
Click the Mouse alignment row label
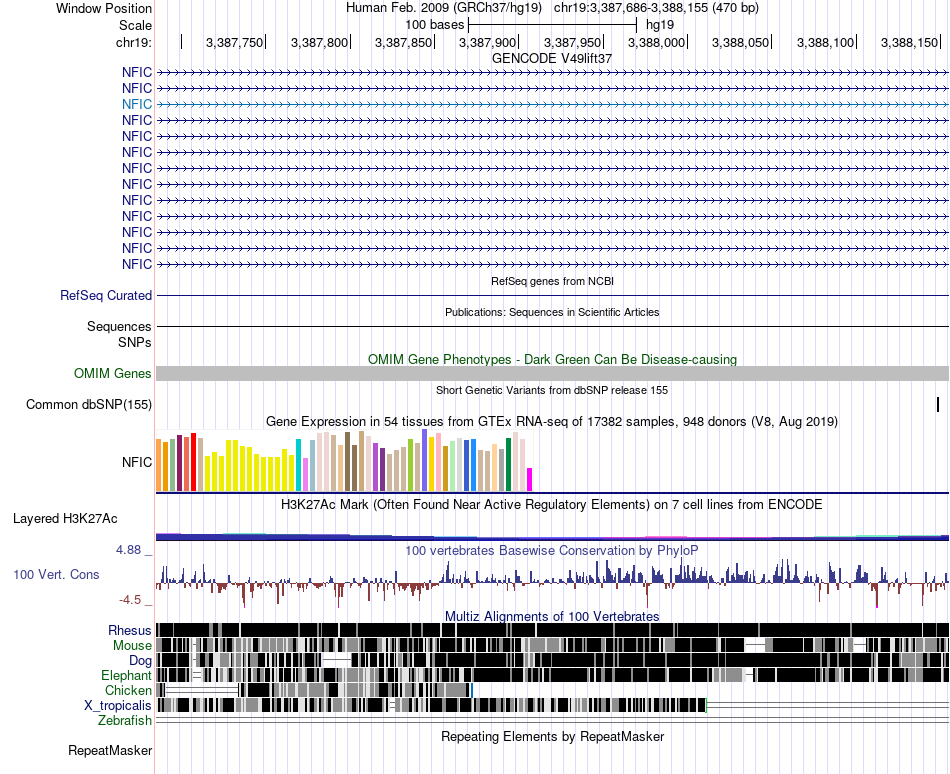(132, 646)
